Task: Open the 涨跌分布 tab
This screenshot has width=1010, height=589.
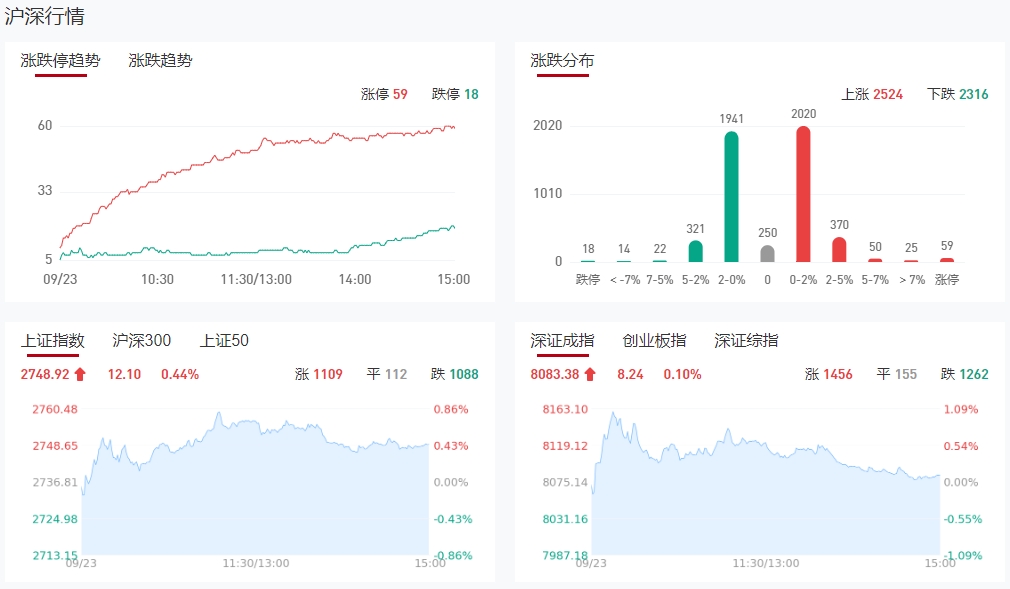Action: coord(562,60)
